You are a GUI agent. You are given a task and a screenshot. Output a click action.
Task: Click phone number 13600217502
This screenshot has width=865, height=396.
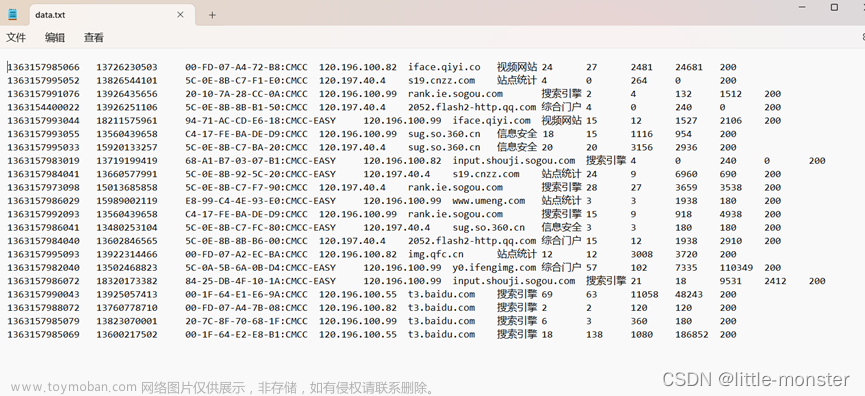(x=127, y=334)
